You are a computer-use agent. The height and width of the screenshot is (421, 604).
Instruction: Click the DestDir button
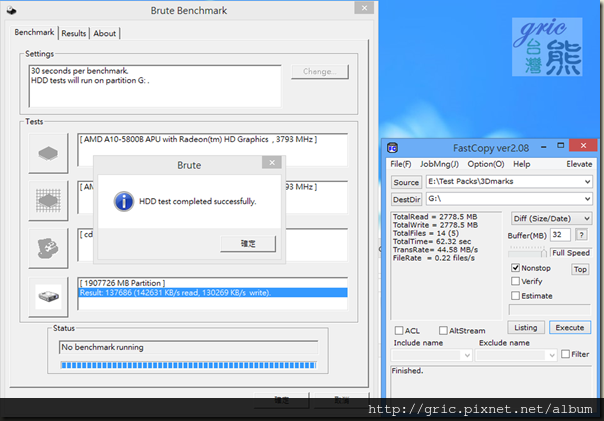(x=406, y=200)
